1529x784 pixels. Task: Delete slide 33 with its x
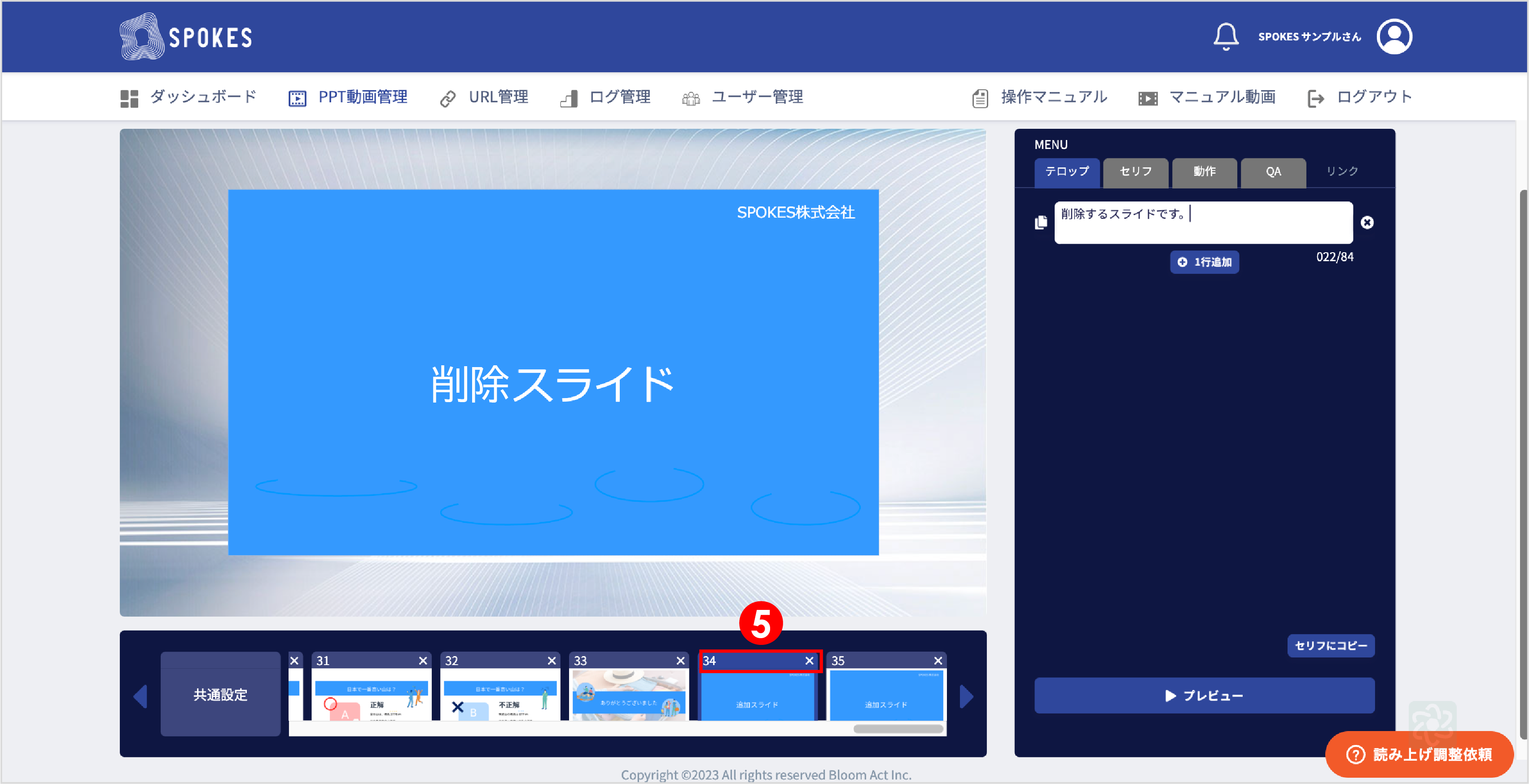pos(680,661)
